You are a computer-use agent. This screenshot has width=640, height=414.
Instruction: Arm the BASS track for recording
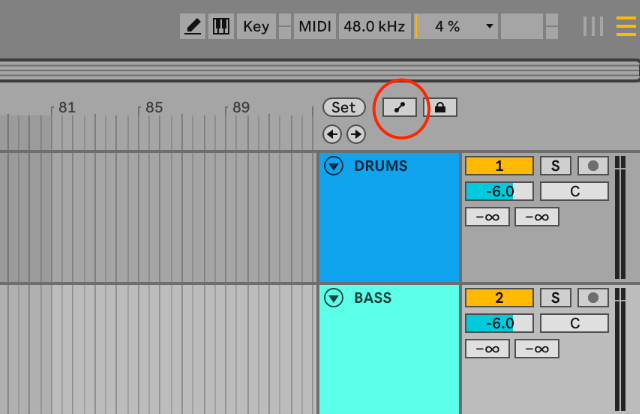point(594,298)
